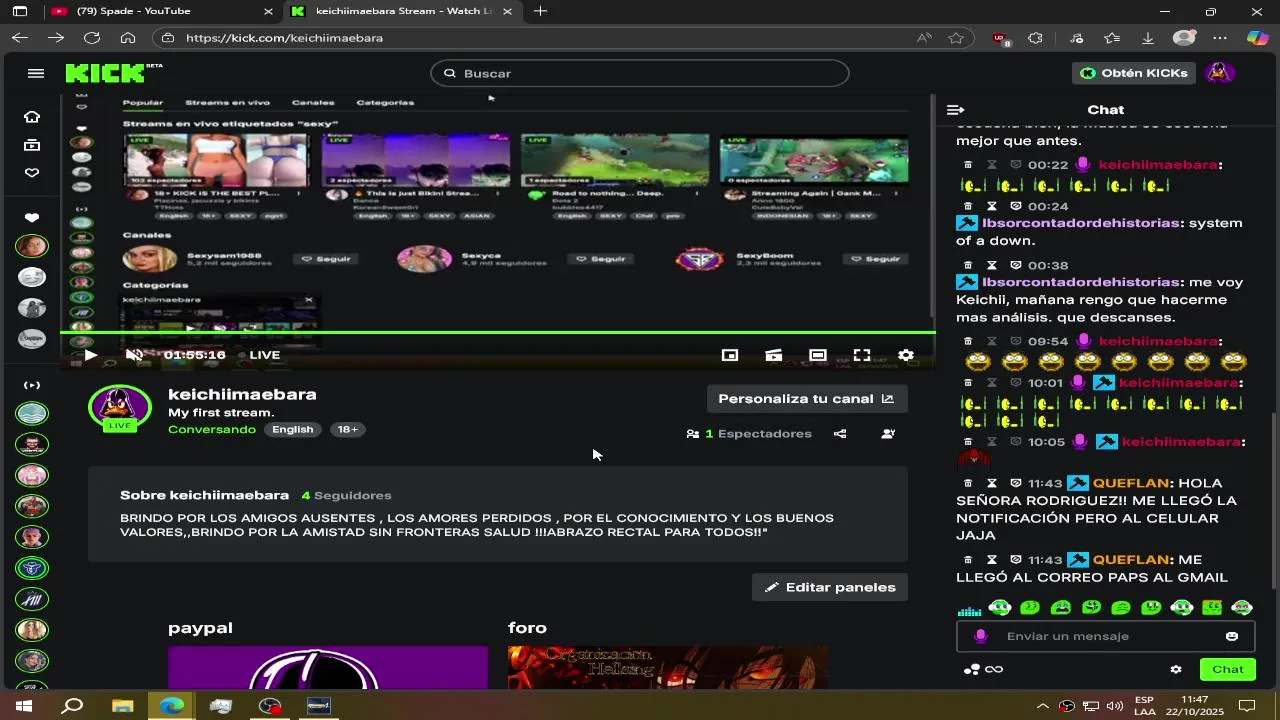1280x720 pixels.
Task: Toggle theater mode in player
Action: 818,355
